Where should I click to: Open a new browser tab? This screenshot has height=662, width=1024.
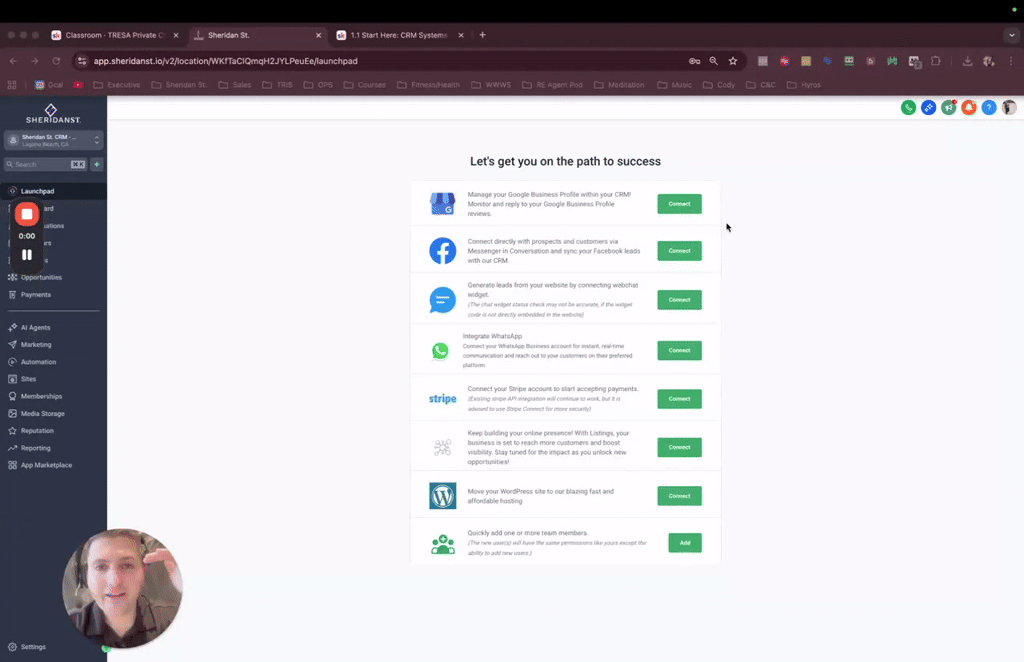click(x=483, y=35)
